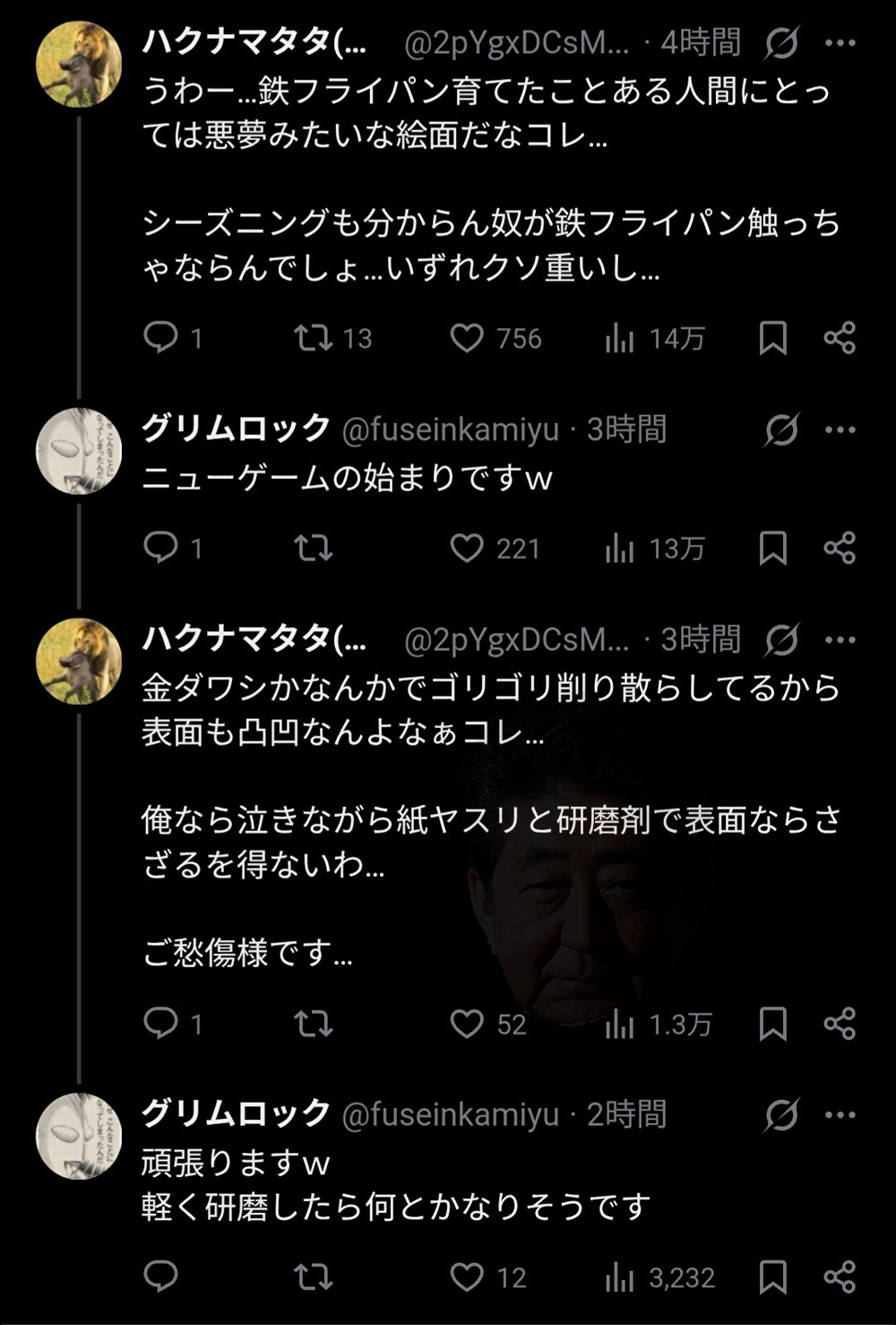View analytics for the 13万 views tweet
The image size is (896, 1325).
tap(620, 548)
